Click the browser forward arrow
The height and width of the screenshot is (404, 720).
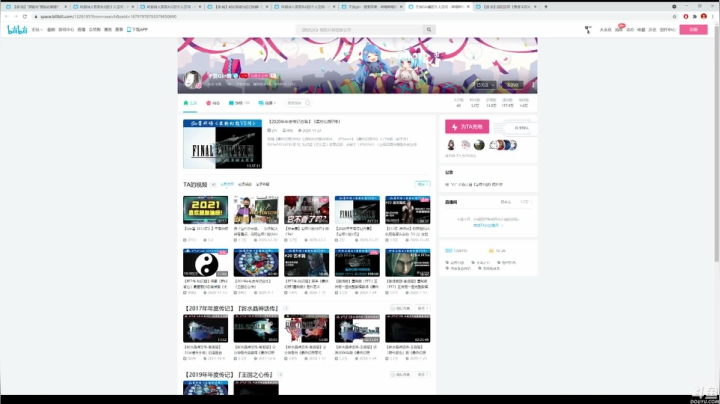(x=15, y=17)
